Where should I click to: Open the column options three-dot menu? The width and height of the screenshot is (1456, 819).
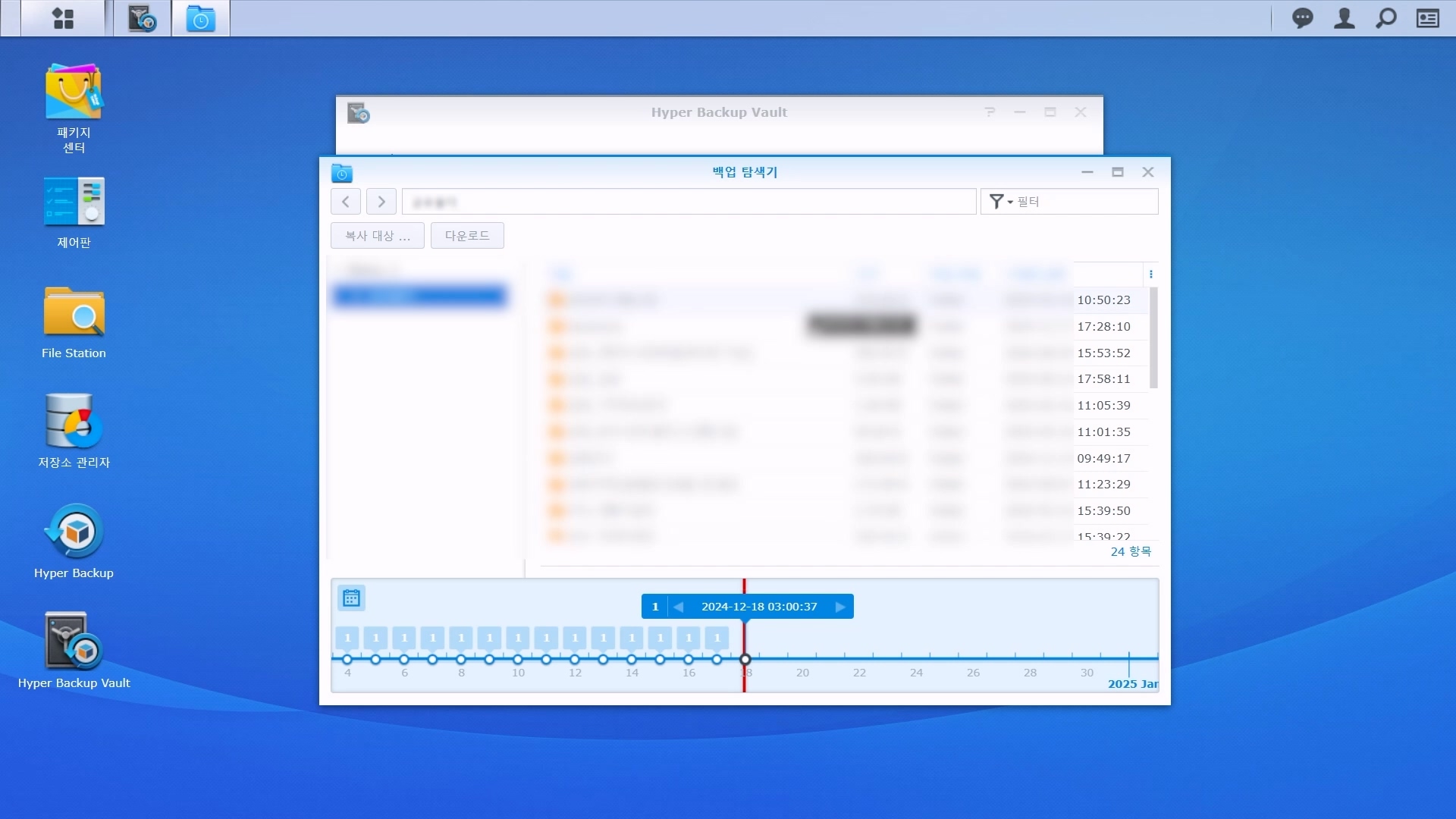click(1150, 275)
